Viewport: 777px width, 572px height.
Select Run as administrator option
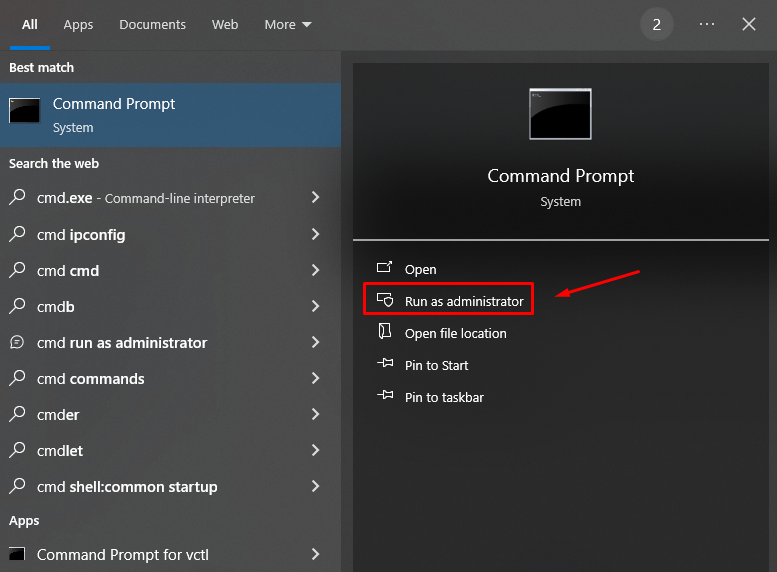pos(463,301)
